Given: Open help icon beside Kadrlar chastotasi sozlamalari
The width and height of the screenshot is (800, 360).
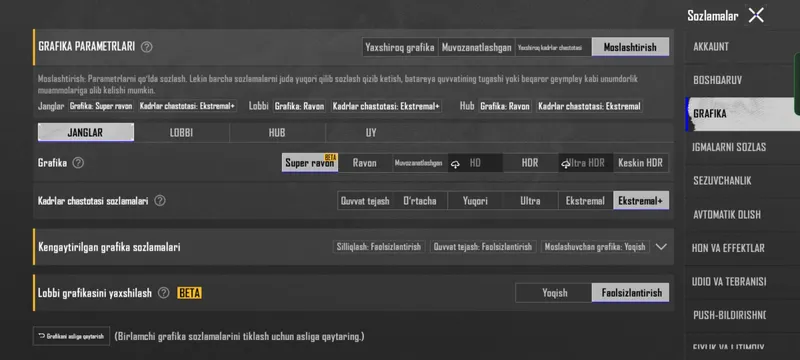Looking at the screenshot, I should (x=160, y=201).
